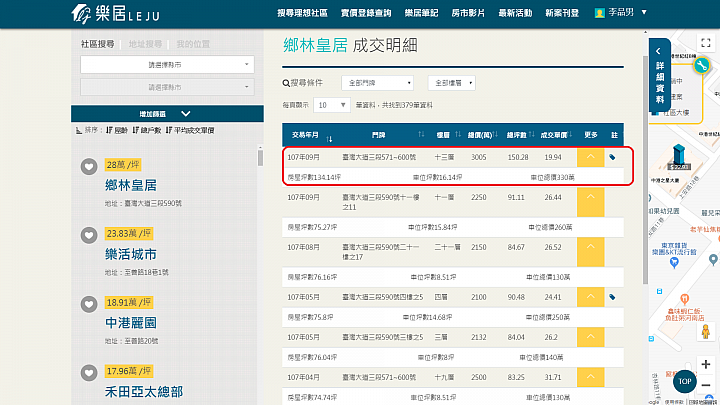The height and width of the screenshot is (405, 720).
Task: Zoom in on the map
Action: [x=707, y=365]
